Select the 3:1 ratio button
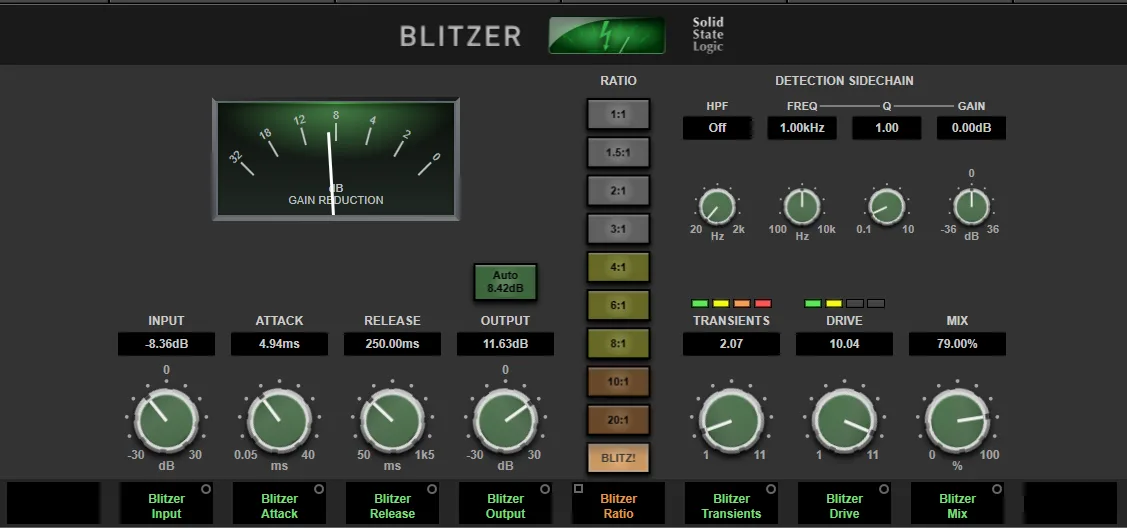The image size is (1127, 528). [x=618, y=229]
